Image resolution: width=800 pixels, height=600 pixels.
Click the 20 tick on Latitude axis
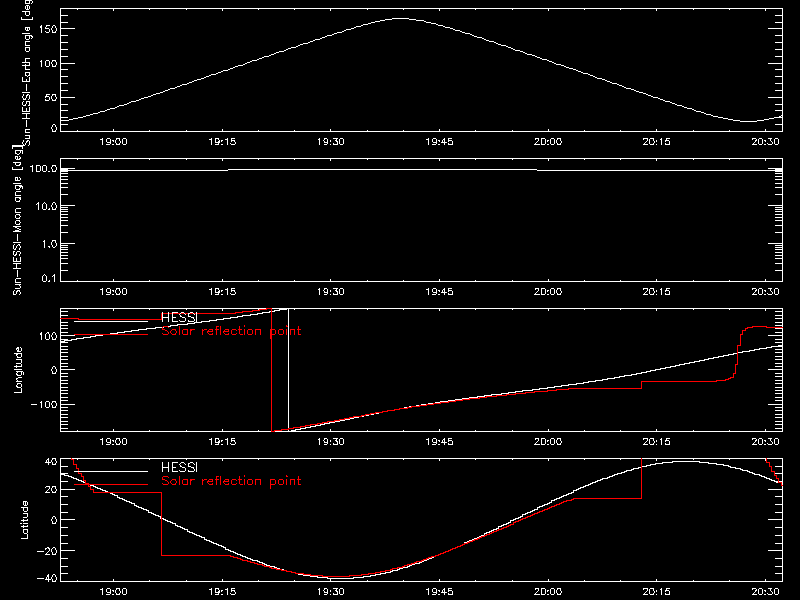(52, 490)
